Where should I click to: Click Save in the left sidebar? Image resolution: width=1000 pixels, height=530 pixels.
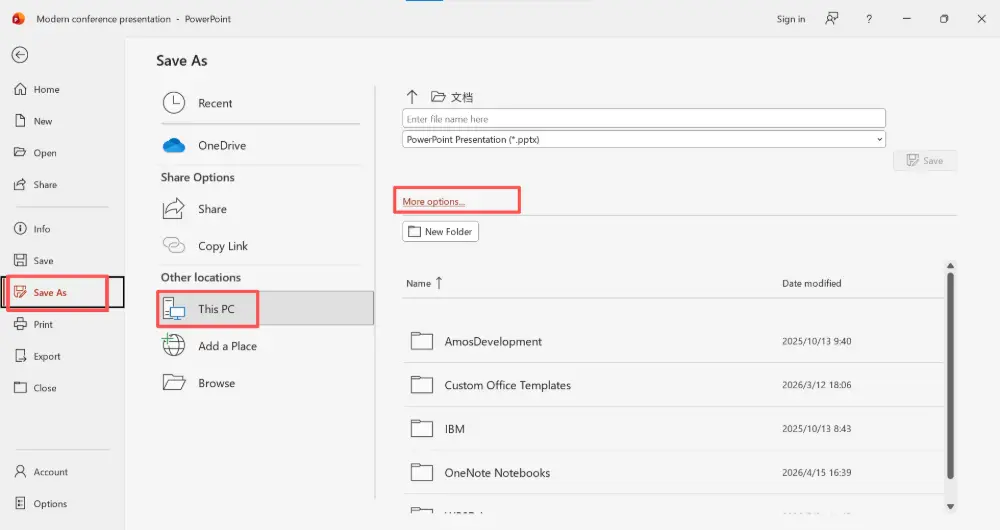[34, 260]
